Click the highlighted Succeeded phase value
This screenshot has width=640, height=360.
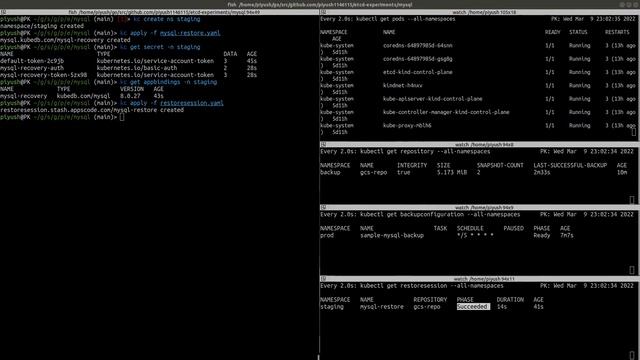[473, 307]
